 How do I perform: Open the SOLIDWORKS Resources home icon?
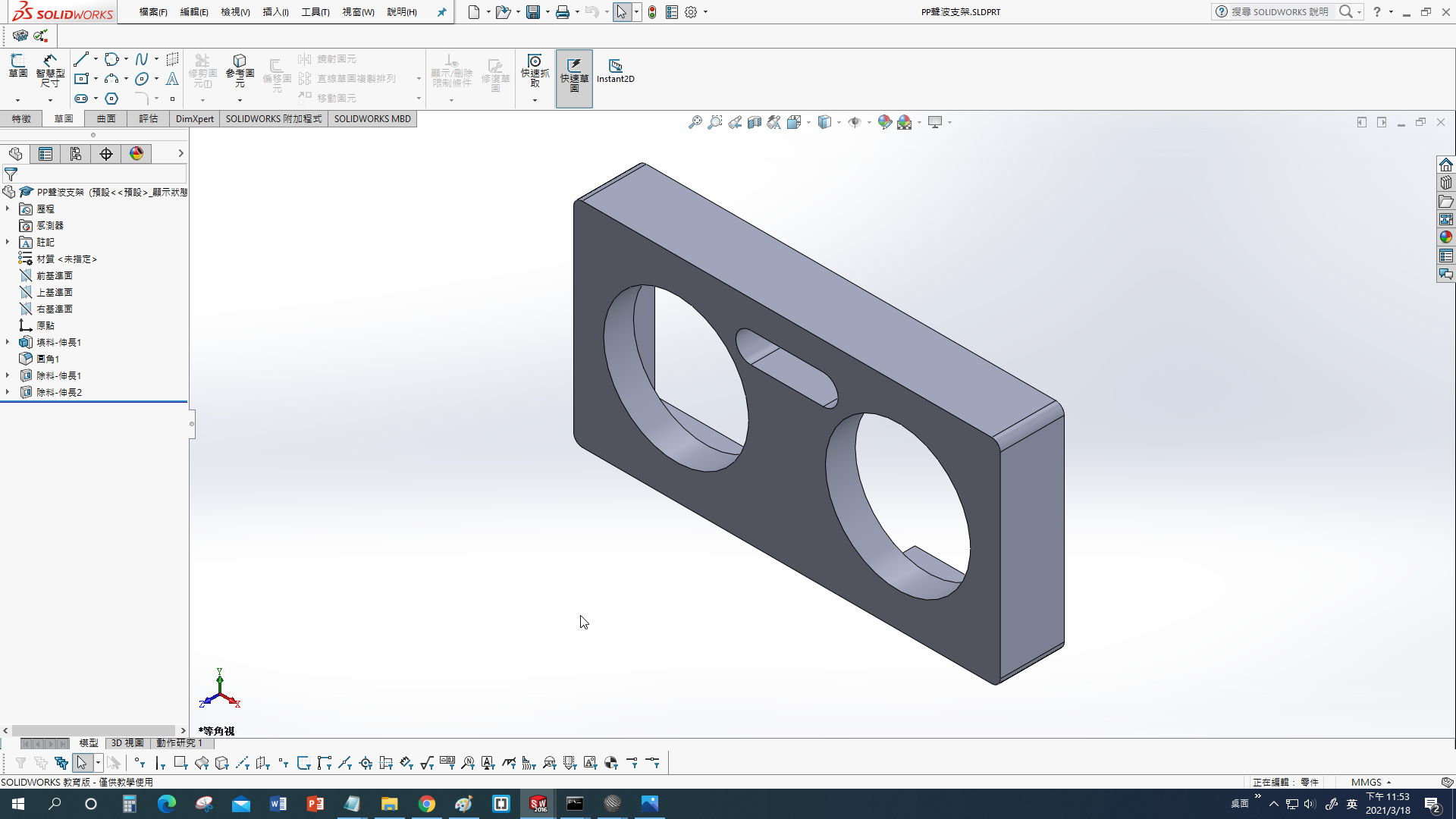click(x=1446, y=165)
